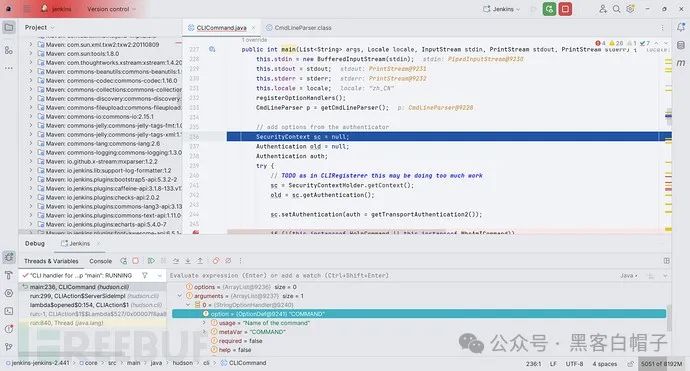Expand Maven: com.sun:tools:1.8.0 node
Image resolution: width=690 pixels, height=371 pixels.
(31, 53)
